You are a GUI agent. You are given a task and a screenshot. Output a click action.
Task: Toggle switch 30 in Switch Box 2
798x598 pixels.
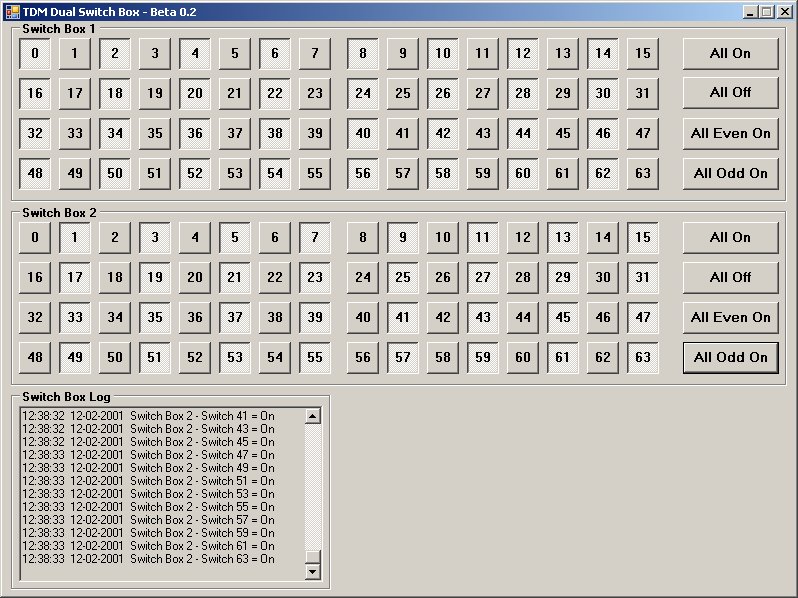(x=603, y=277)
